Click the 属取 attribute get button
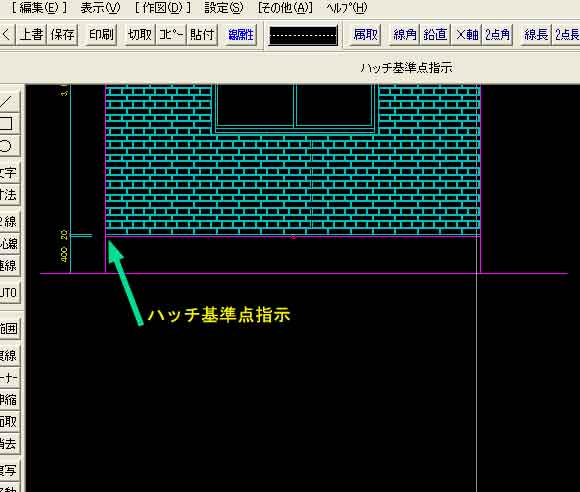This screenshot has width=580, height=492. pyautogui.click(x=365, y=35)
